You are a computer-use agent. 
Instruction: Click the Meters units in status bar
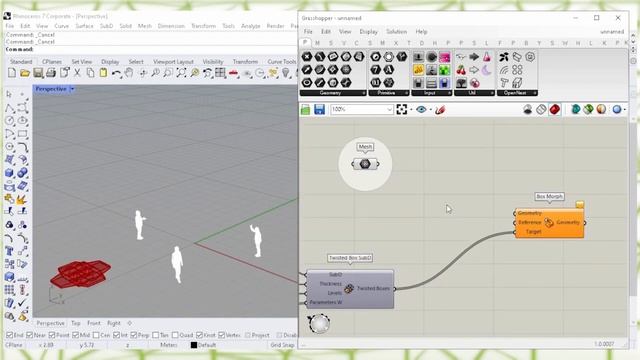(x=169, y=345)
